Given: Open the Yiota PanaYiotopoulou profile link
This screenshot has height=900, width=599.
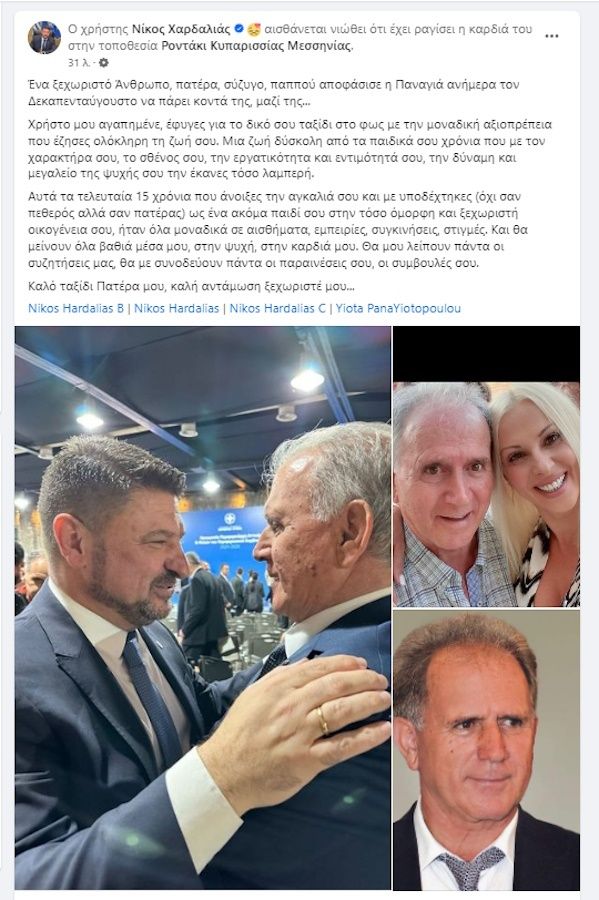Looking at the screenshot, I should [398, 308].
